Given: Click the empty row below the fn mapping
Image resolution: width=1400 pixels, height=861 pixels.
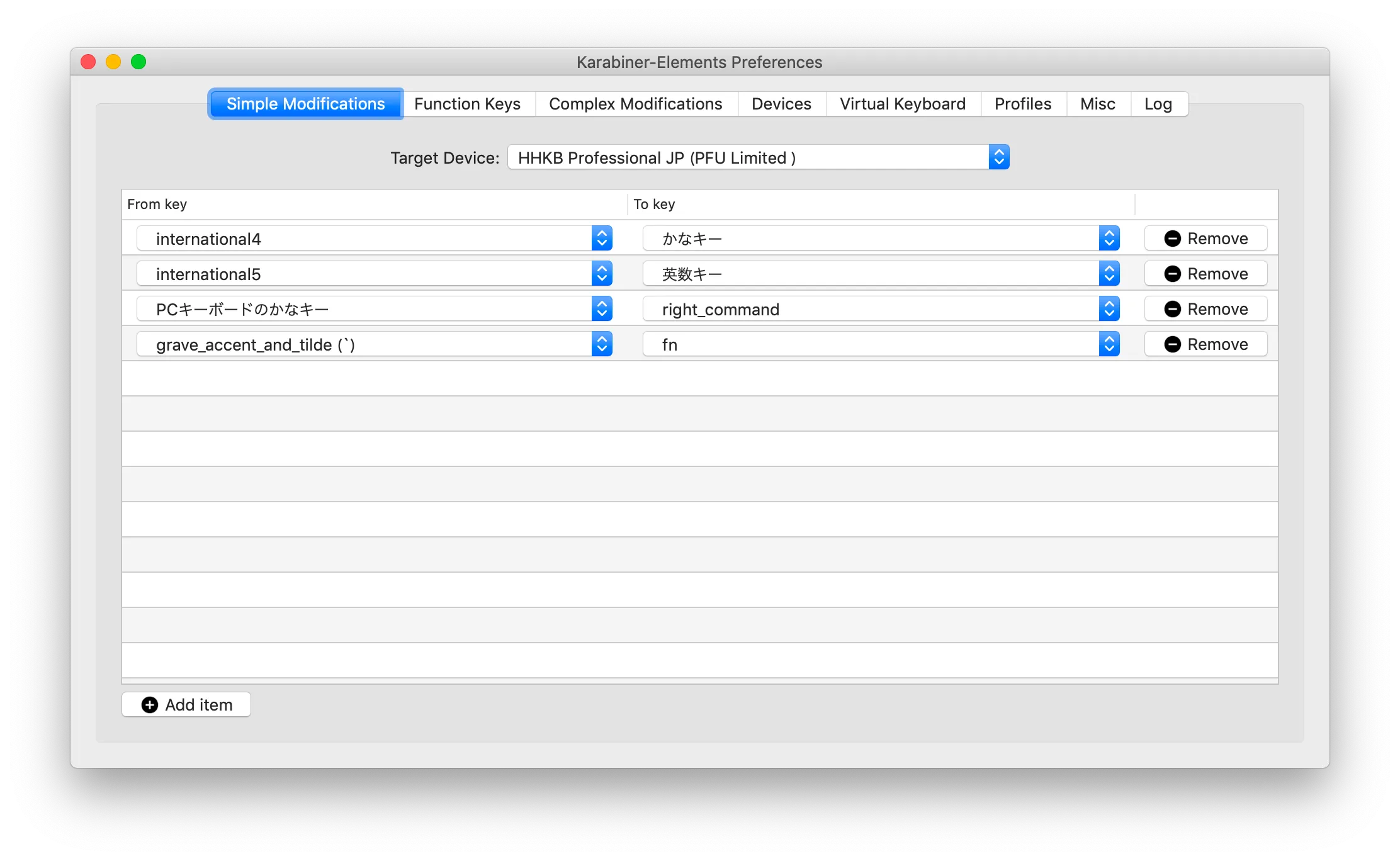Looking at the screenshot, I should 692,378.
